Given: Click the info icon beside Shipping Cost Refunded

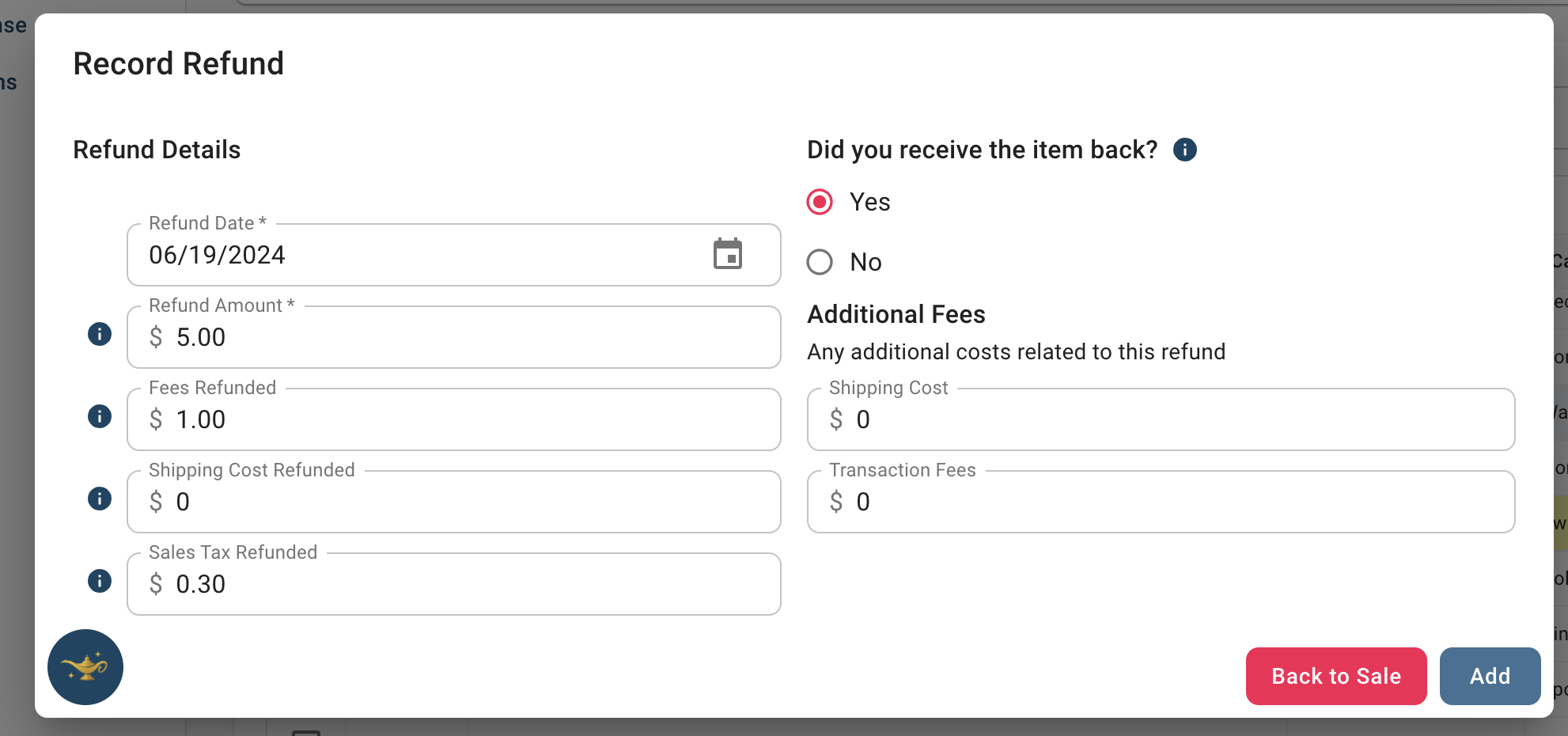Looking at the screenshot, I should [100, 499].
